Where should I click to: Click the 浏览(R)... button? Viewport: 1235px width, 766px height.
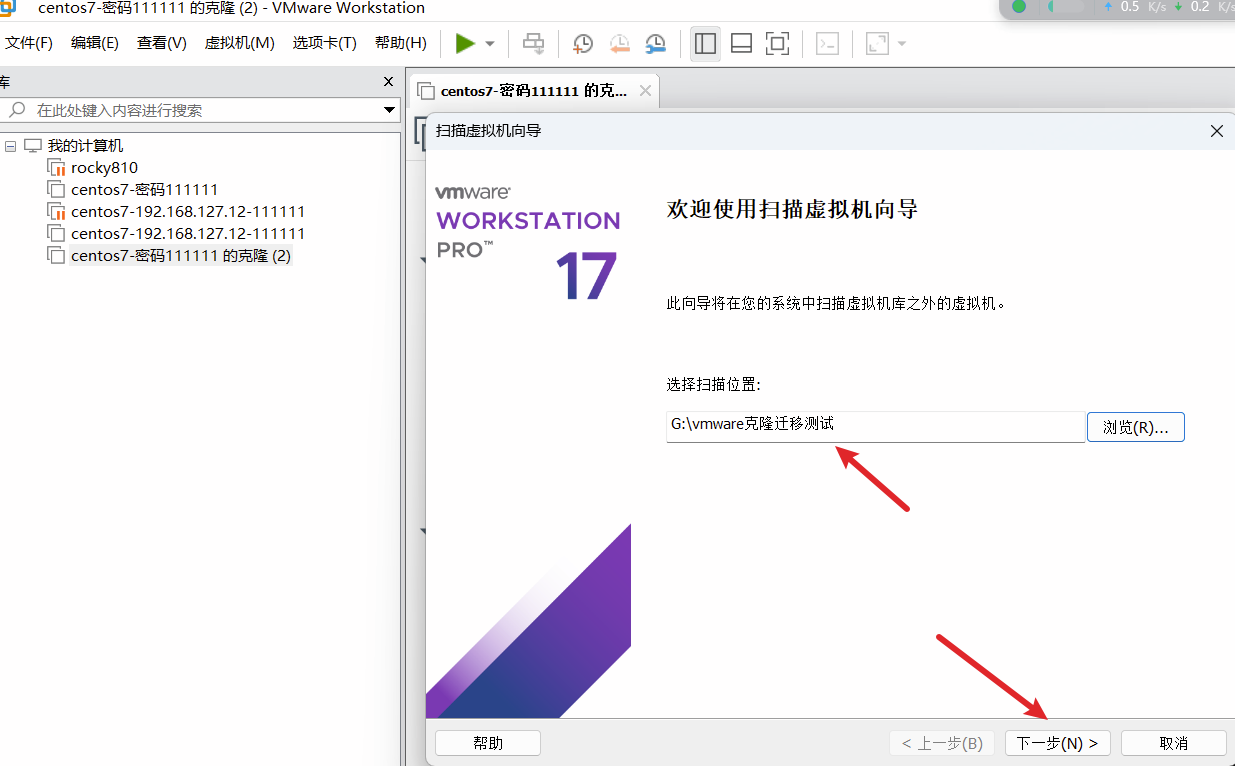click(x=1136, y=427)
